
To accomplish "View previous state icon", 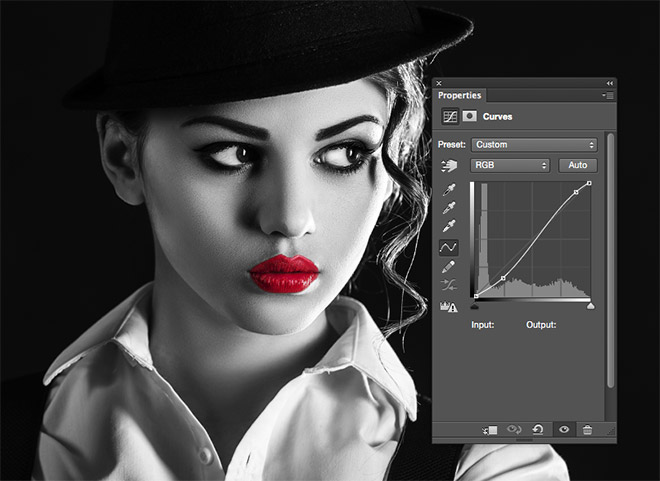I will tap(514, 430).
